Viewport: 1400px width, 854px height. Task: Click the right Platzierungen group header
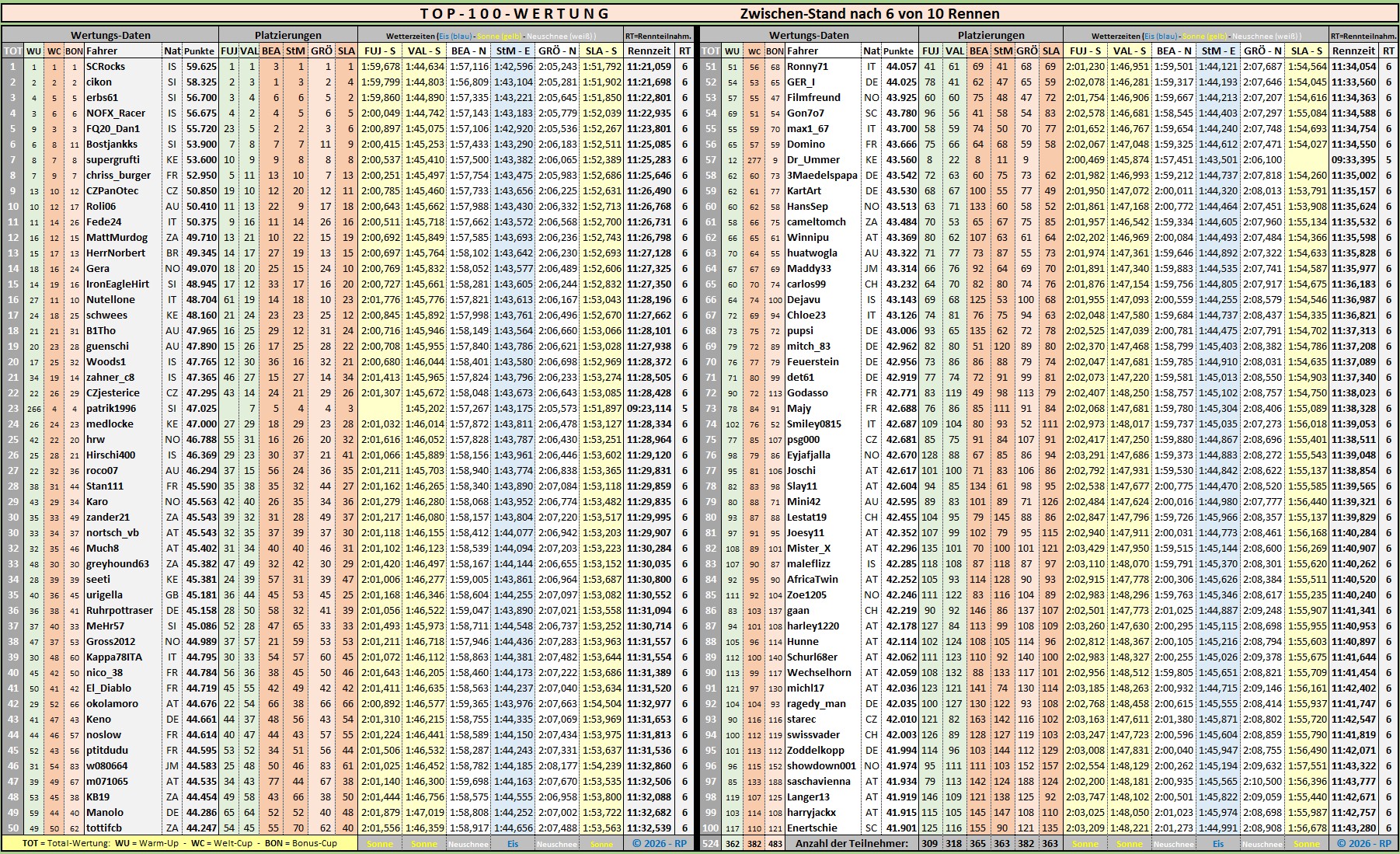pyautogui.click(x=991, y=35)
